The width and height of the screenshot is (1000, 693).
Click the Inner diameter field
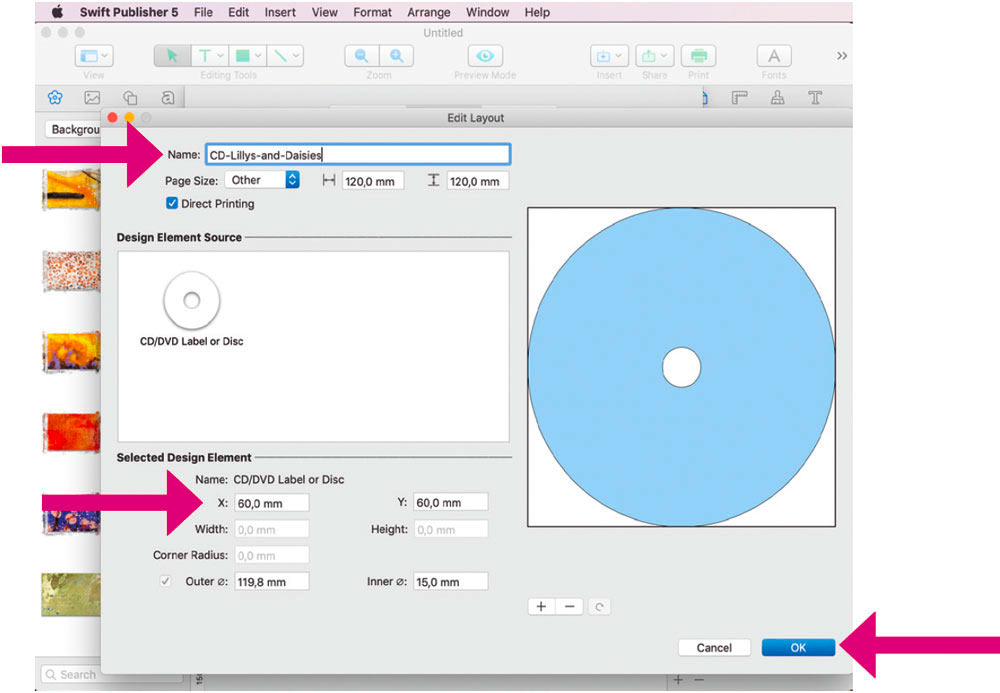450,581
